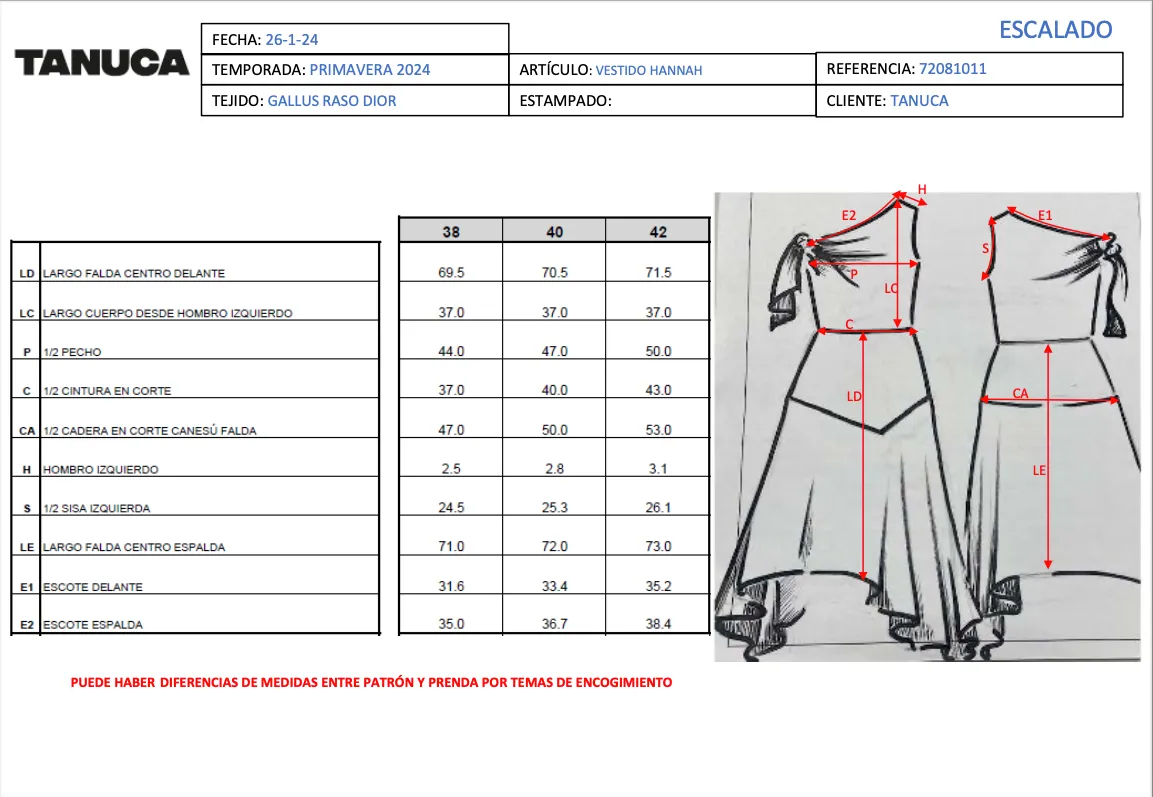Click the E1 label on back sketch
Viewport: 1153px width, 797px height.
coord(1045,215)
